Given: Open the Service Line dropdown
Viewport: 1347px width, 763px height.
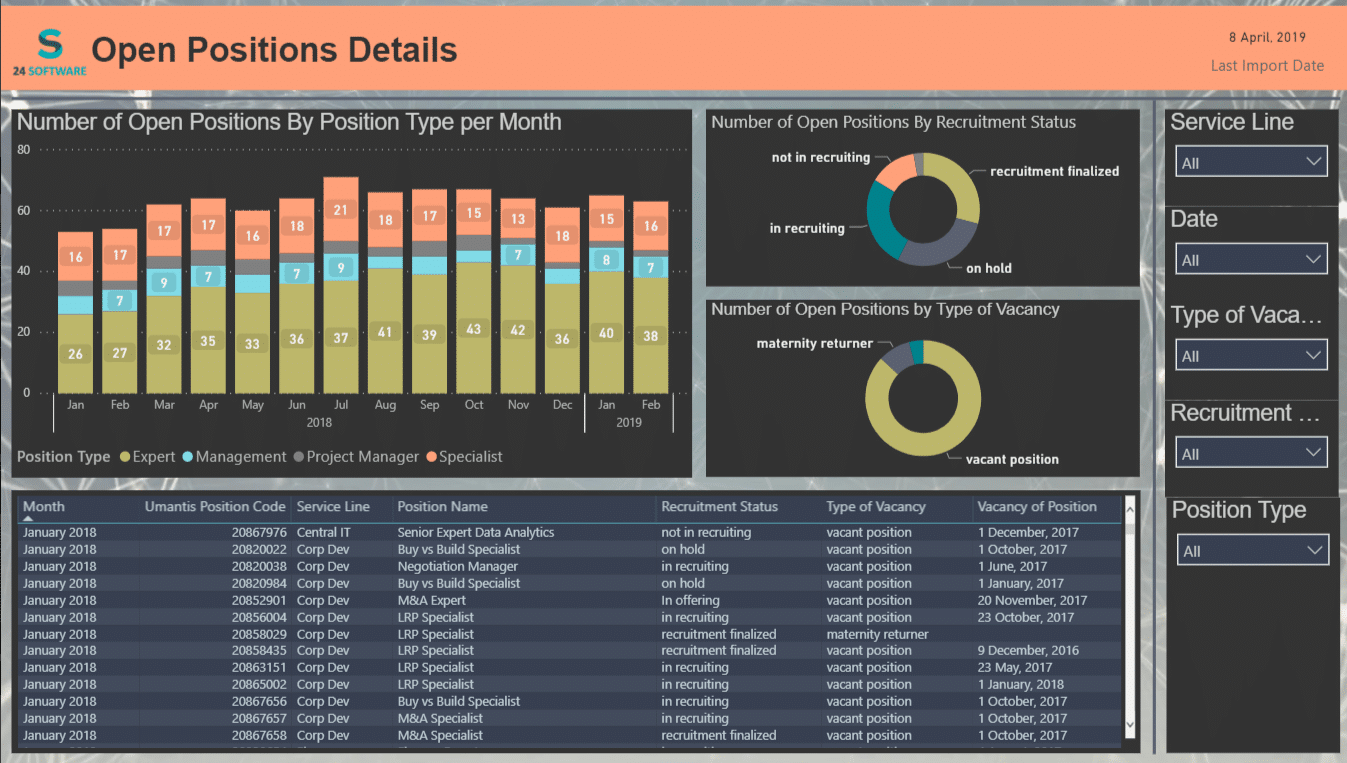Looking at the screenshot, I should tap(1251, 162).
